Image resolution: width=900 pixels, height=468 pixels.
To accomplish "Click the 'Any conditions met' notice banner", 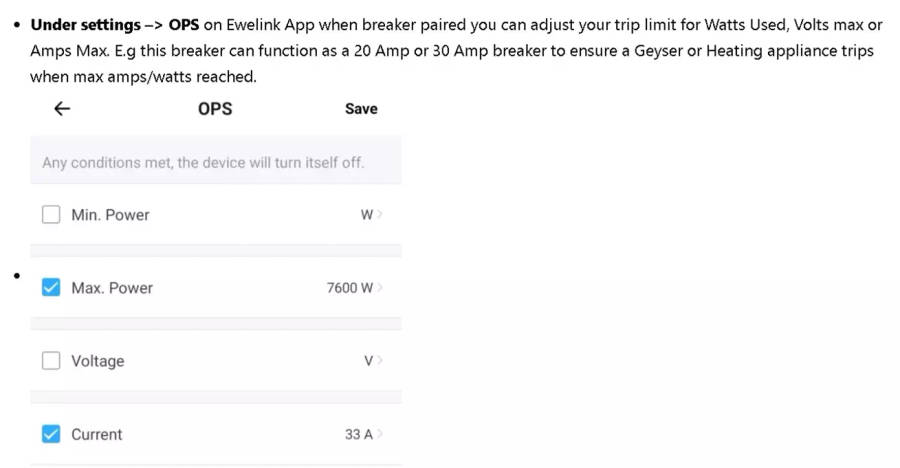I will pyautogui.click(x=203, y=162).
